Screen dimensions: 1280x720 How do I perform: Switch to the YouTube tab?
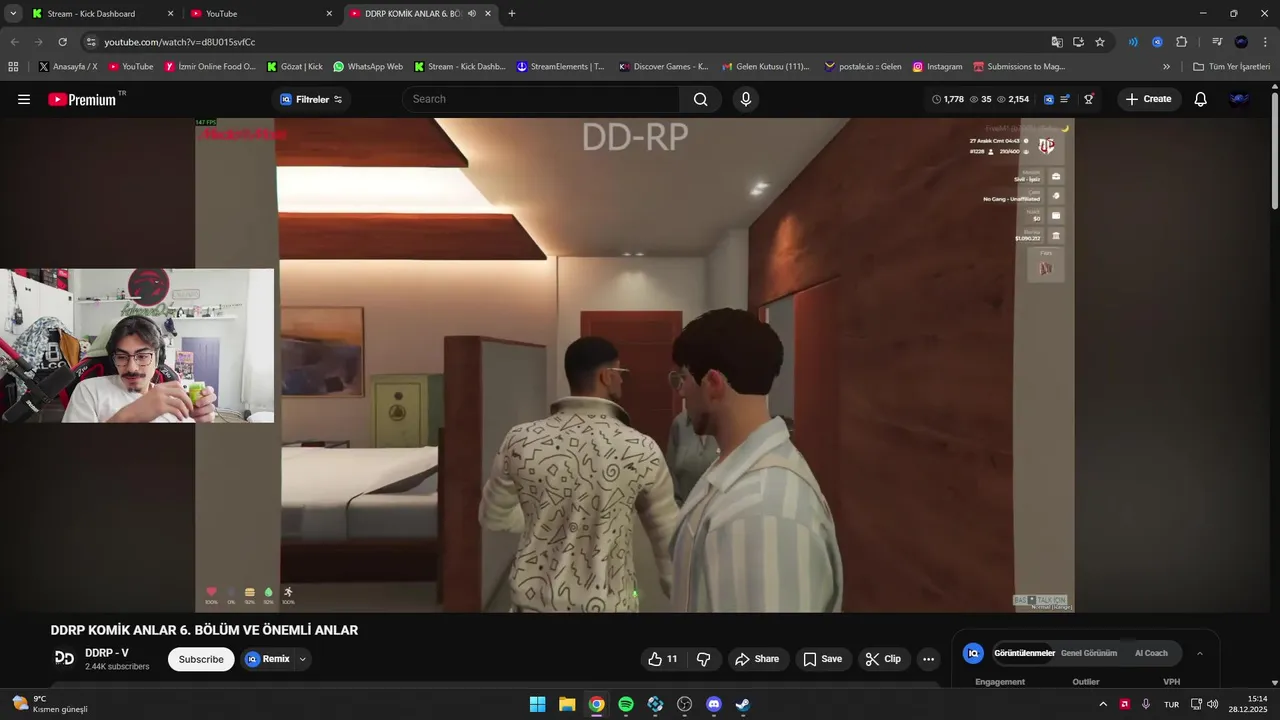tap(262, 14)
